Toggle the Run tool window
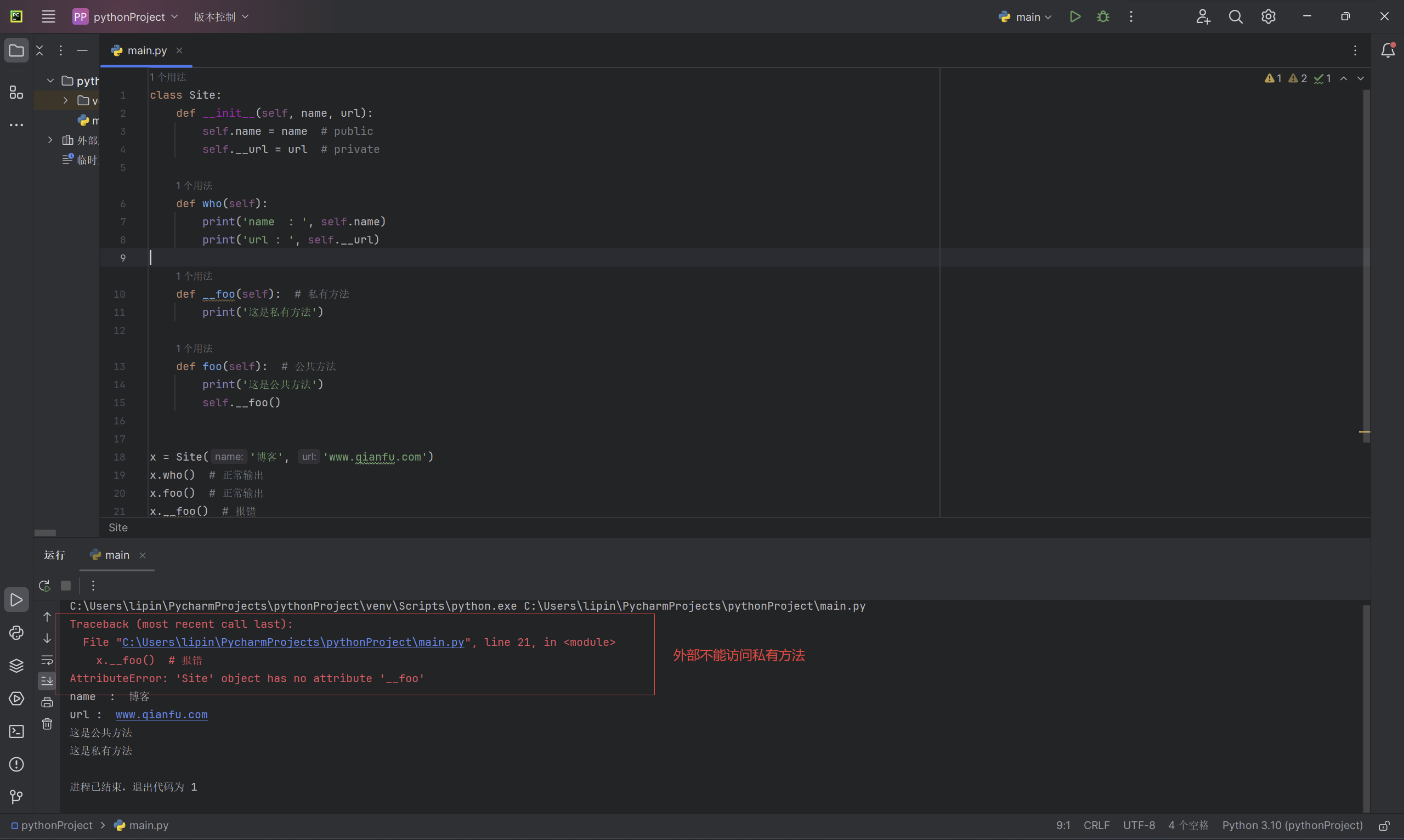This screenshot has height=840, width=1404. click(16, 600)
